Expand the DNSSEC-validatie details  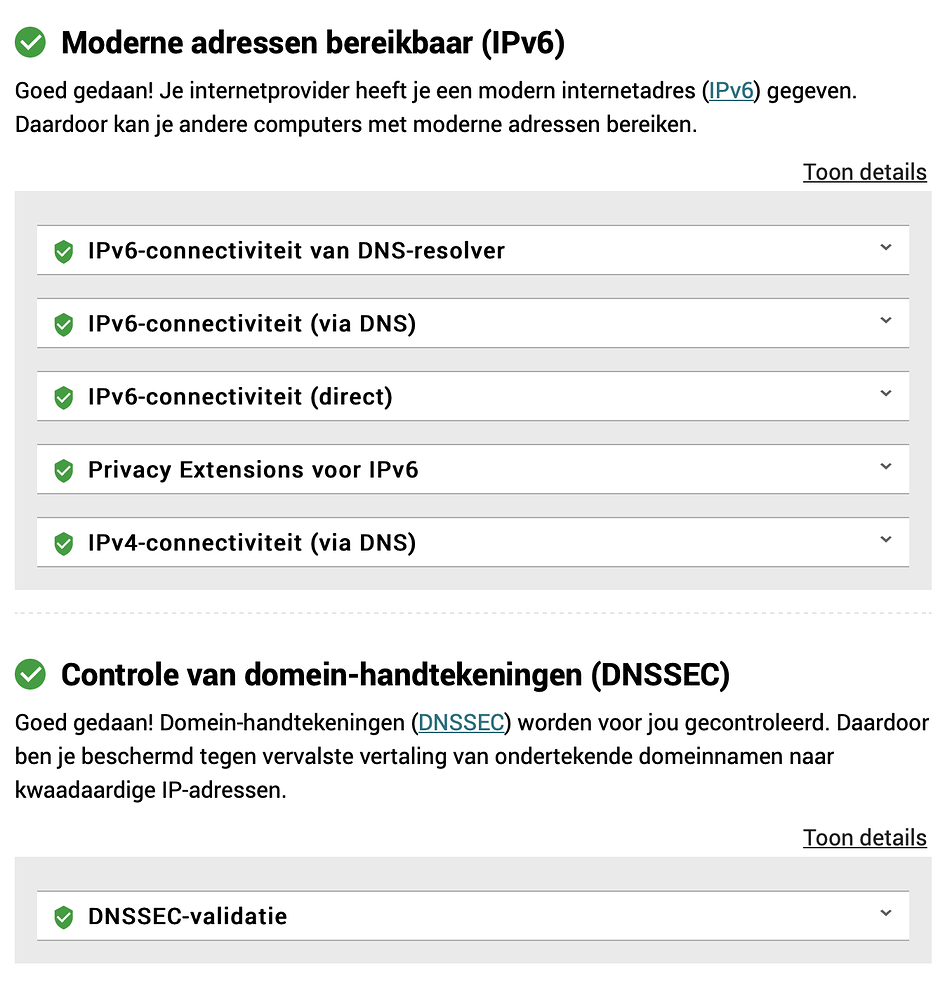(885, 913)
